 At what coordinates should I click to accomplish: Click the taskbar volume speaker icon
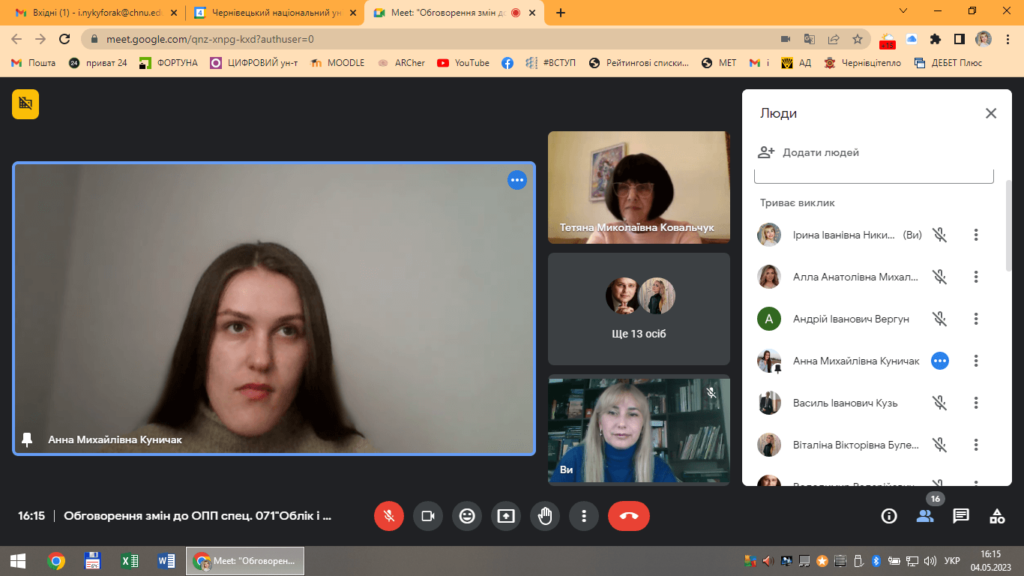[930, 561]
